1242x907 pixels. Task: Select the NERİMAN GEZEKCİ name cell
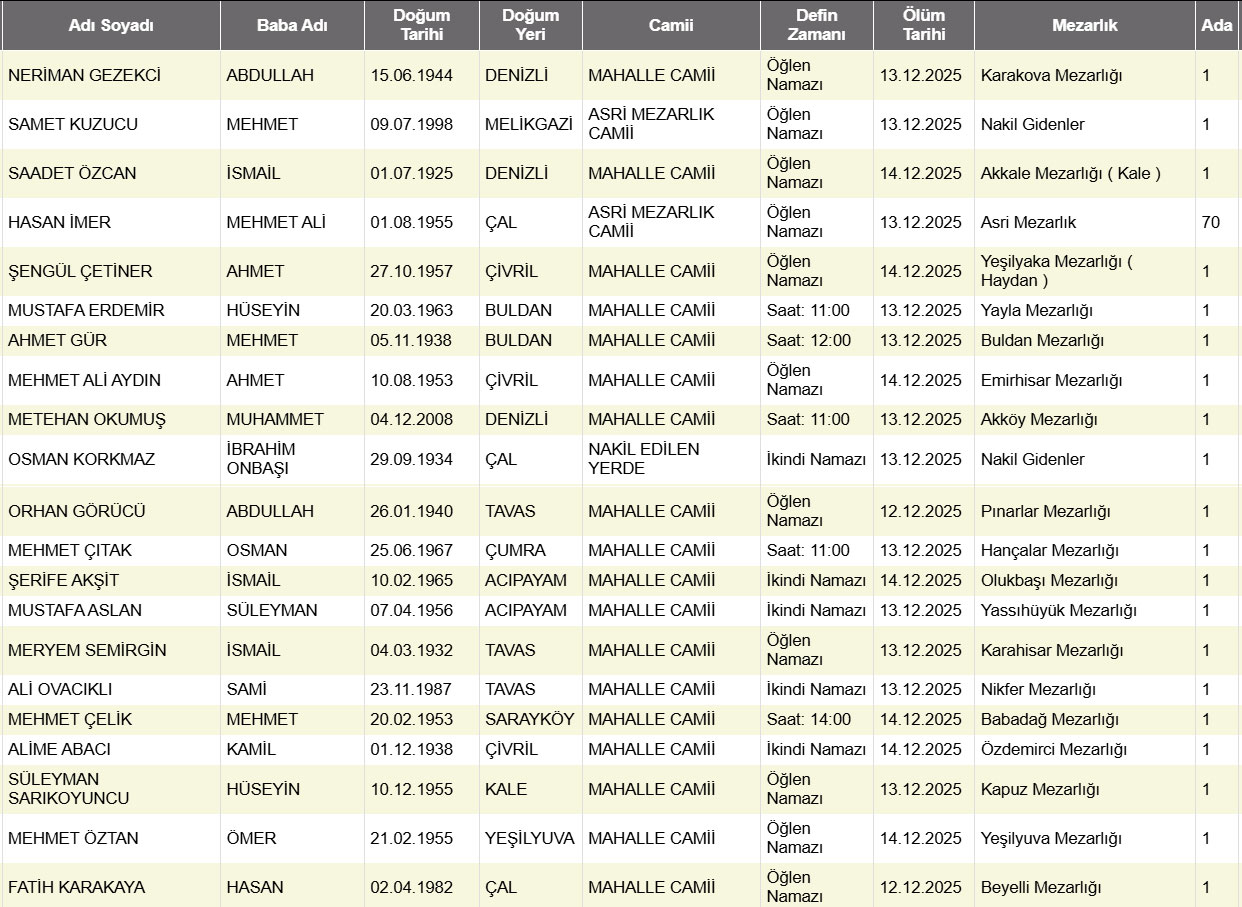coord(84,75)
